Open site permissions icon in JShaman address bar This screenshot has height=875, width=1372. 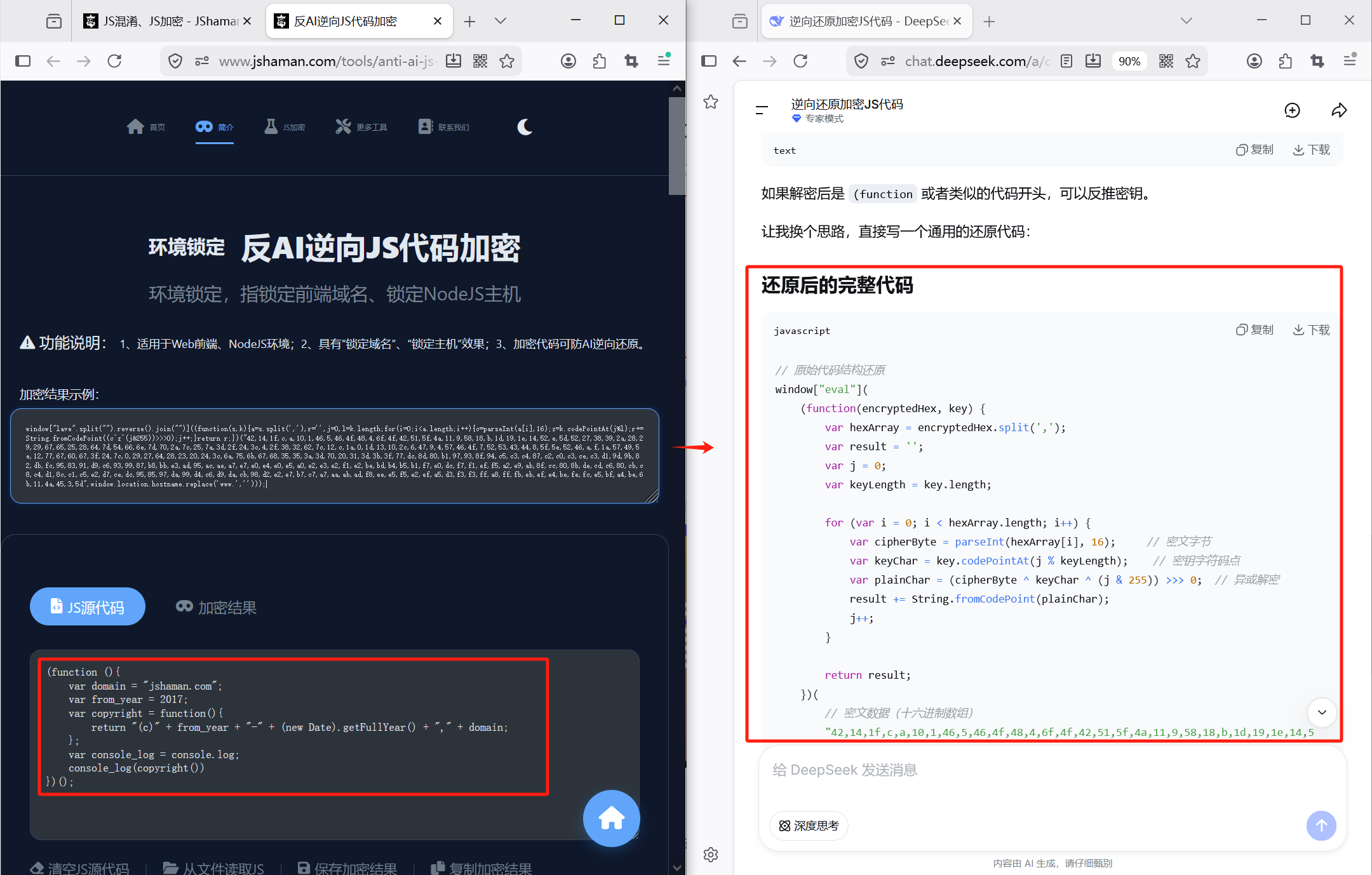[x=202, y=61]
